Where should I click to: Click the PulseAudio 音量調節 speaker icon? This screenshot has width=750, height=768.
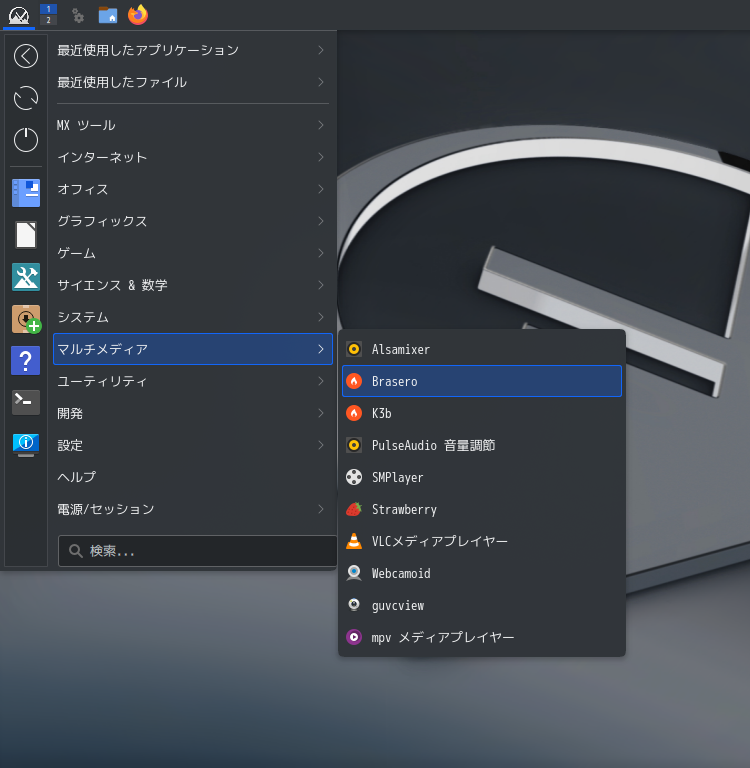354,445
